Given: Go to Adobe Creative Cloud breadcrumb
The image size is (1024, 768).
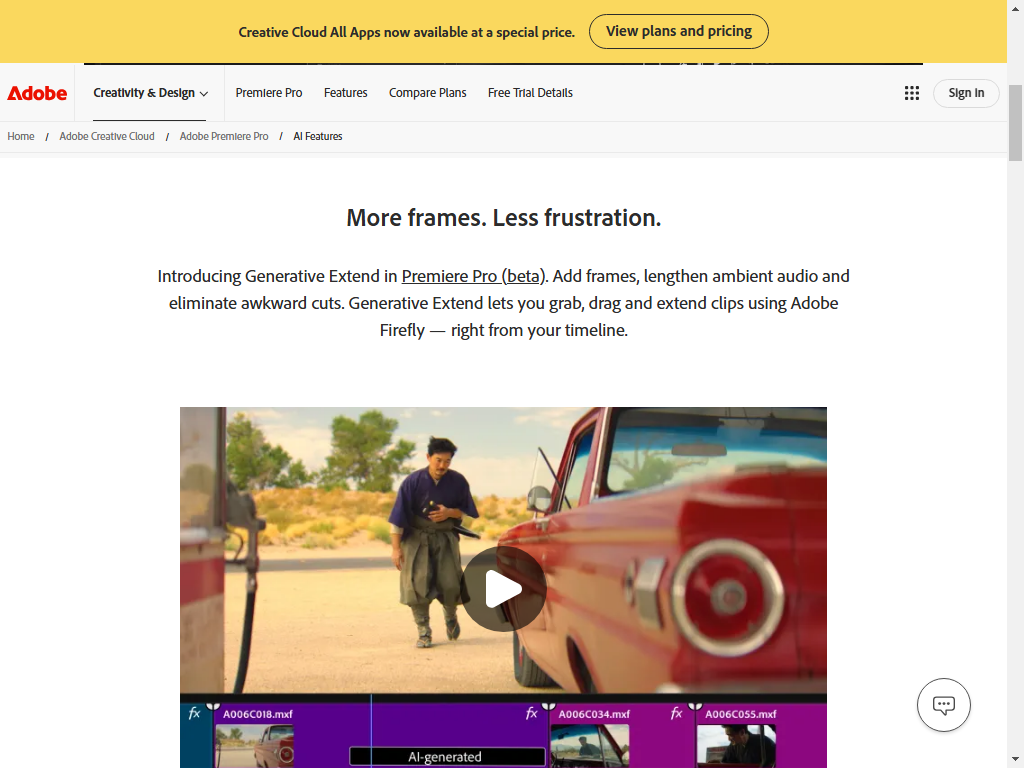Looking at the screenshot, I should [107, 136].
